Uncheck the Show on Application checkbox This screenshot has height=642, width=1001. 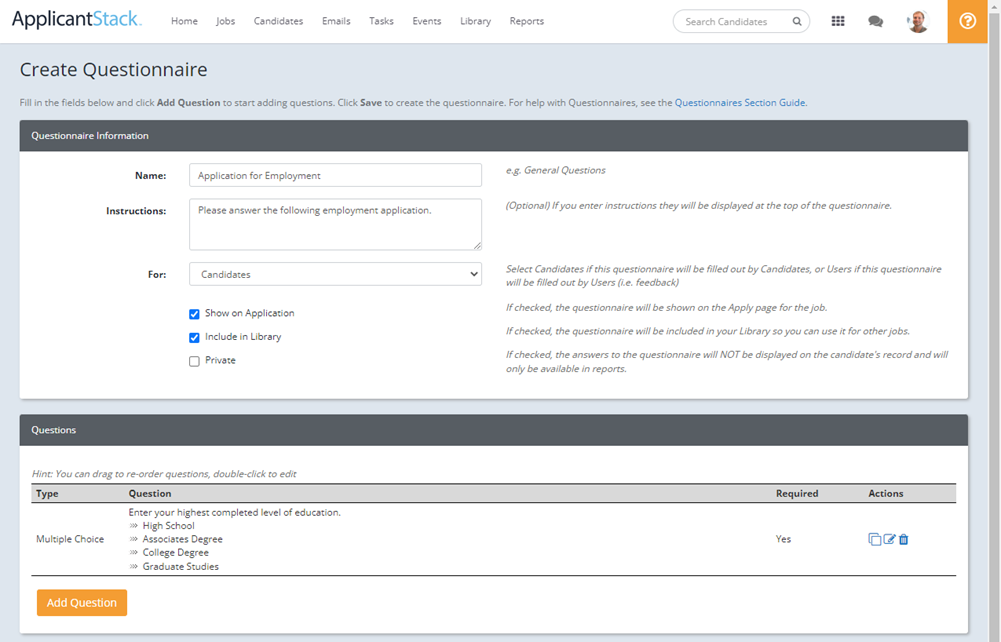click(195, 314)
